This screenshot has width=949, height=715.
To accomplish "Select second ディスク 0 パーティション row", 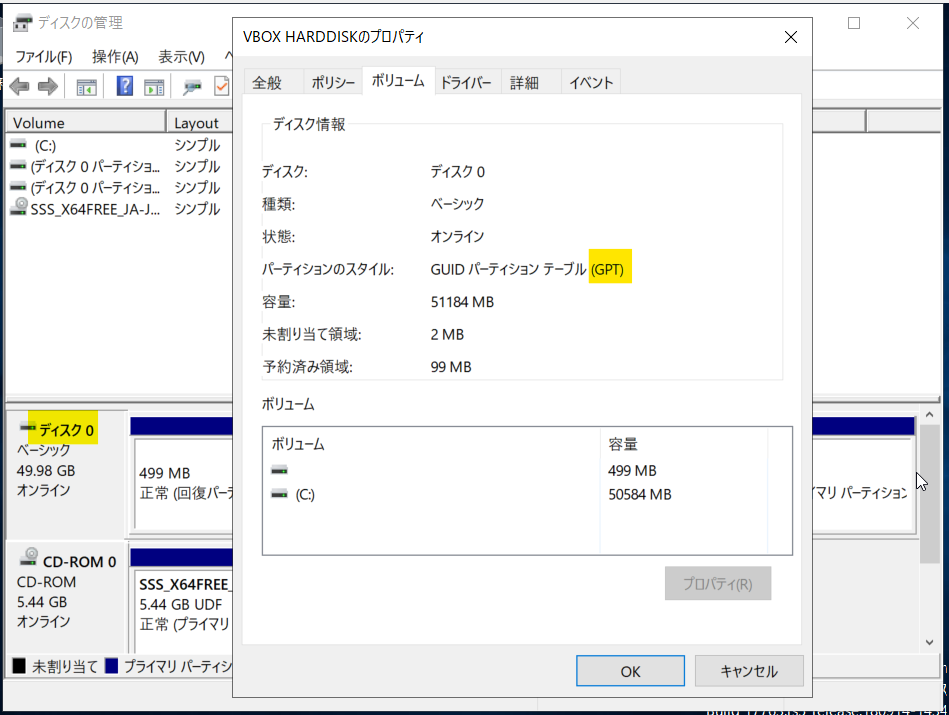I will (x=119, y=187).
